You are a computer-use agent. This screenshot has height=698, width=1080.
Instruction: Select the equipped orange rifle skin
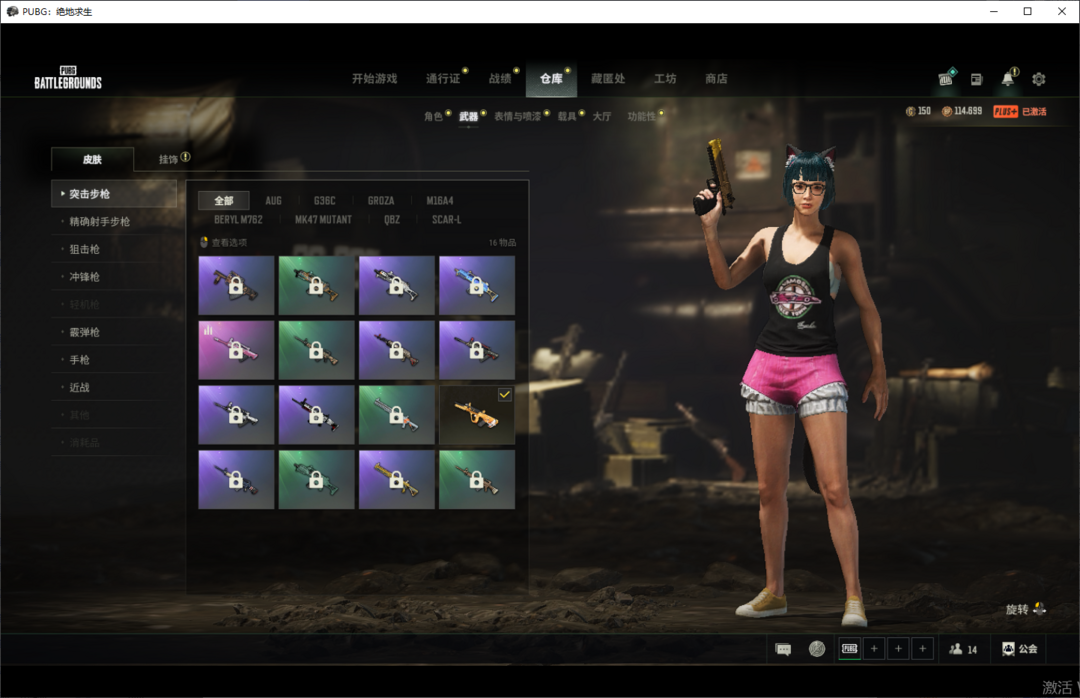tap(477, 415)
